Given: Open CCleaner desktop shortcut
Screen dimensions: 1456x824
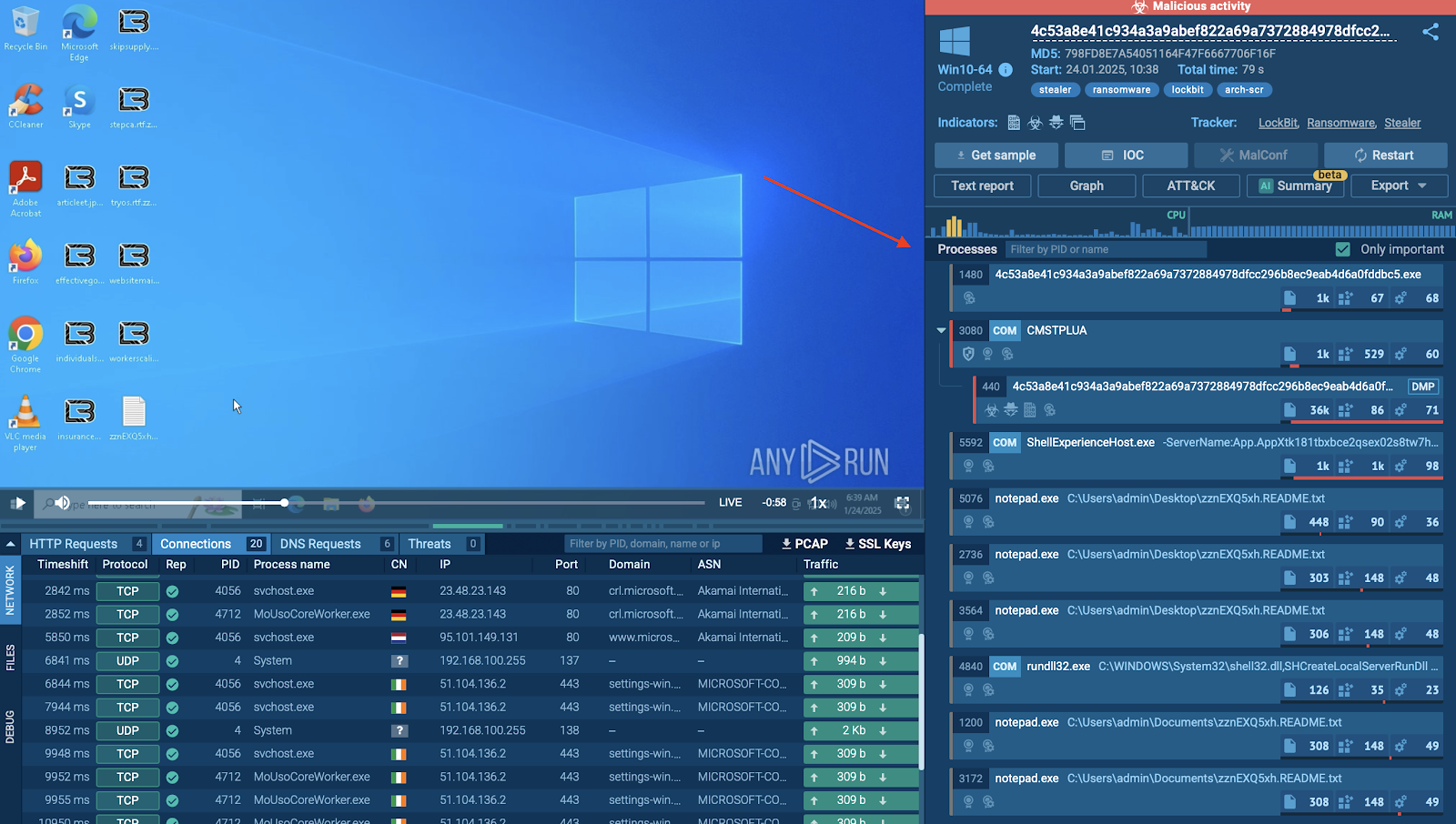Looking at the screenshot, I should [x=25, y=106].
